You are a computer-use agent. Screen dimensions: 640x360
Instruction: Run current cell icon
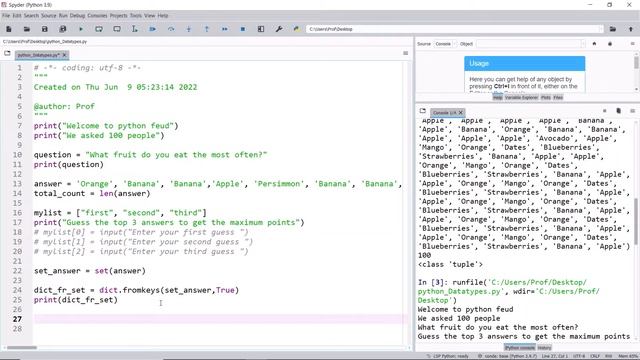tap(99, 29)
